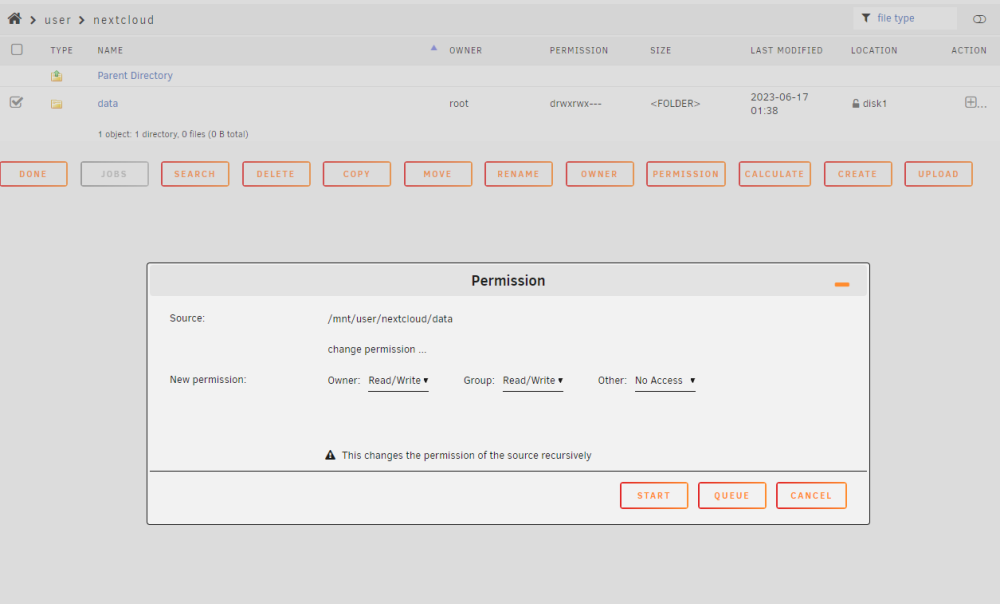The height and width of the screenshot is (604, 1000).
Task: Start the permission change
Action: click(x=654, y=496)
